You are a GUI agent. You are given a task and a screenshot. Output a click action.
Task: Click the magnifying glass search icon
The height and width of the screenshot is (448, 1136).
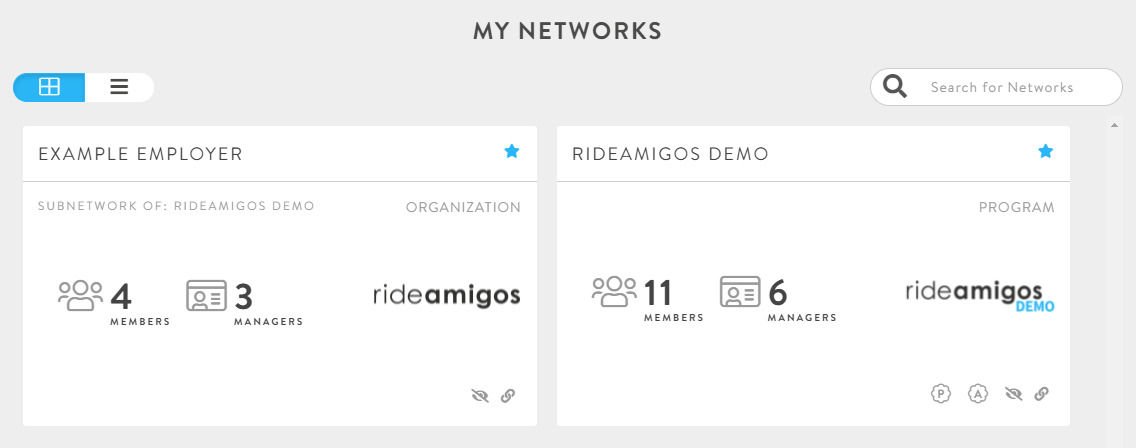895,87
